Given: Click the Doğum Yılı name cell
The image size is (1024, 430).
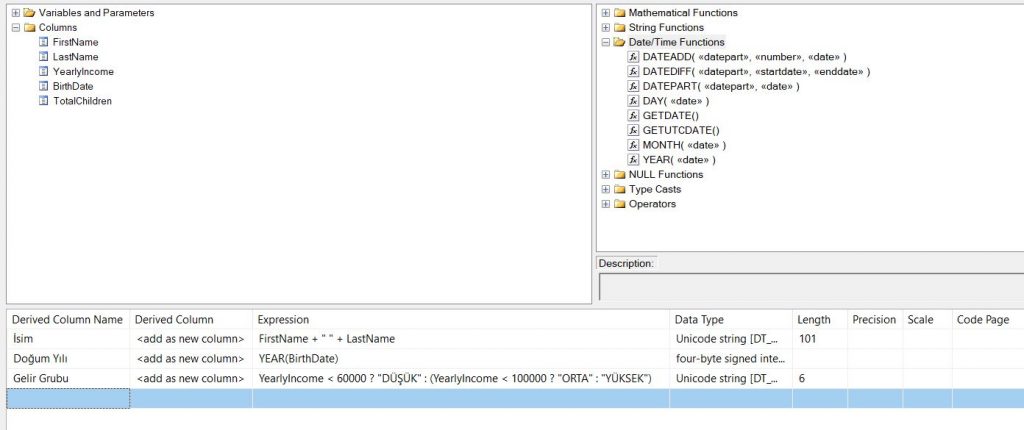Looking at the screenshot, I should coord(68,359).
